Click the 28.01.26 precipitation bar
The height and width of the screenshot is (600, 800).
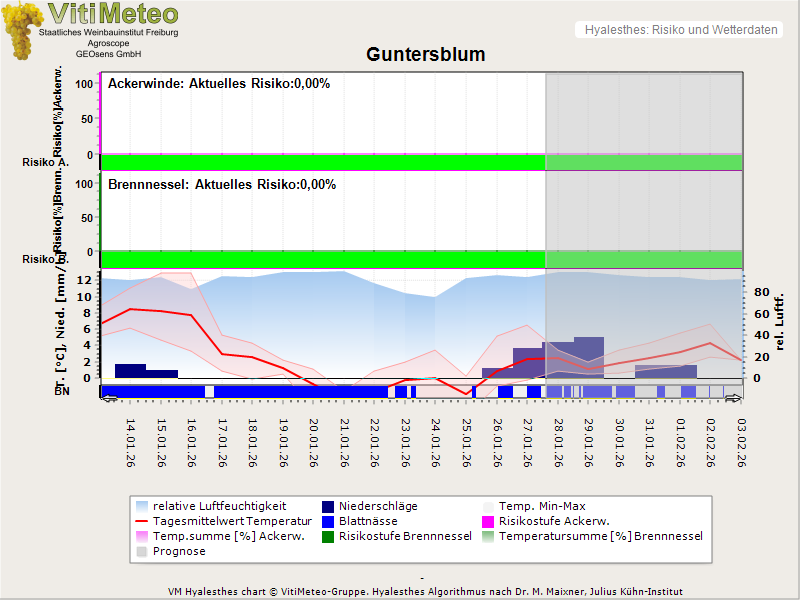tap(559, 360)
